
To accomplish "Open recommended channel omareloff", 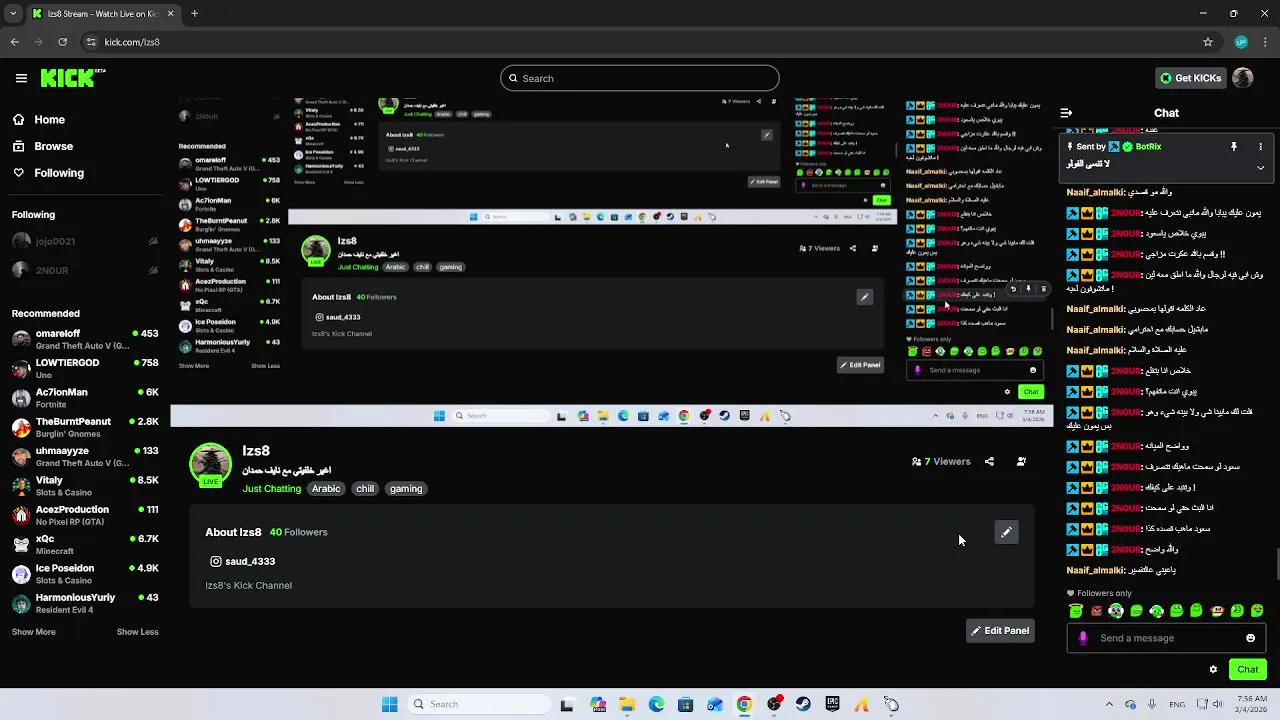I will point(85,339).
